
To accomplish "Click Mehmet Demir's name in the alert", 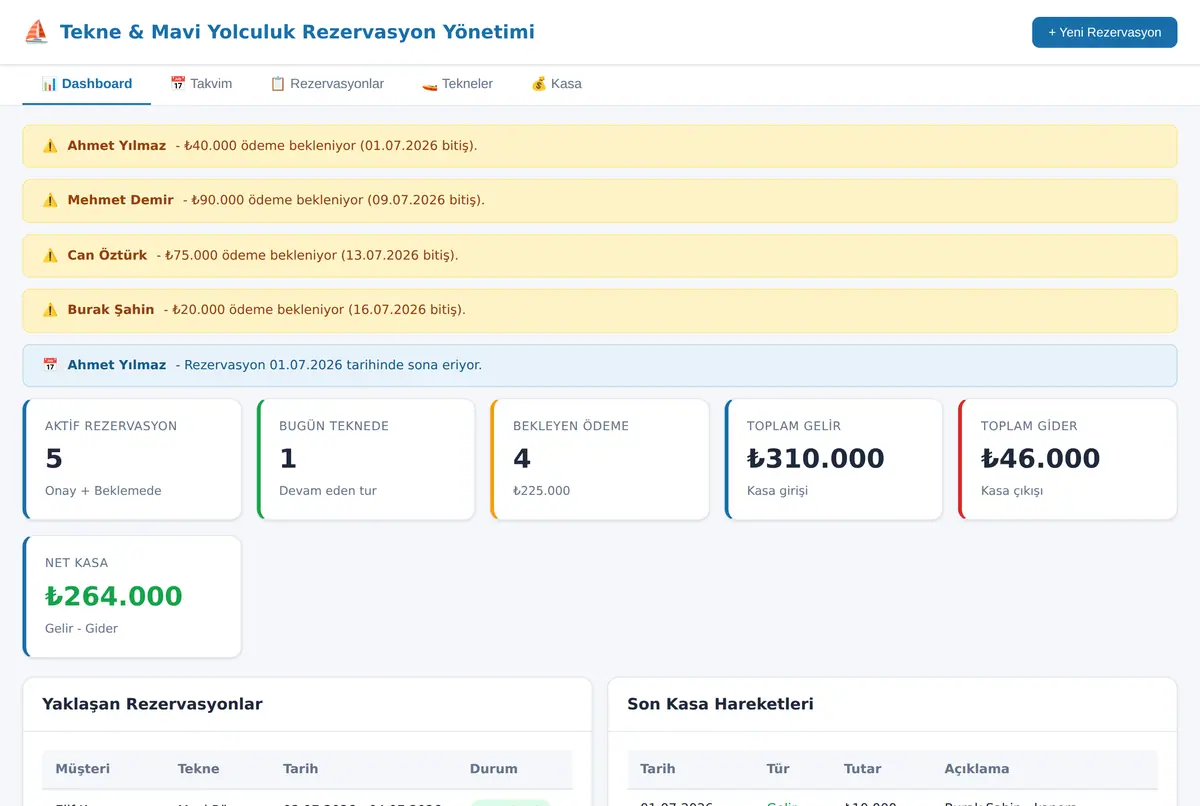I will [x=121, y=200].
